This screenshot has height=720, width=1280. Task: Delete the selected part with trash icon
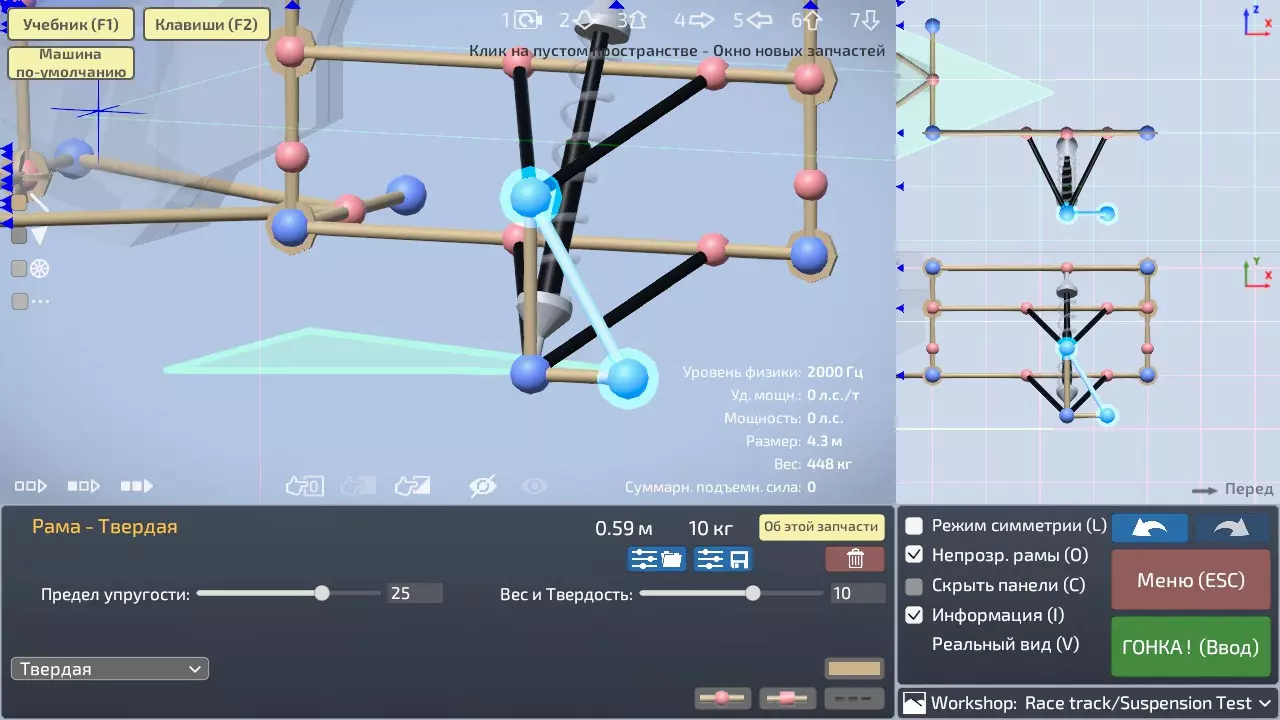coord(855,559)
